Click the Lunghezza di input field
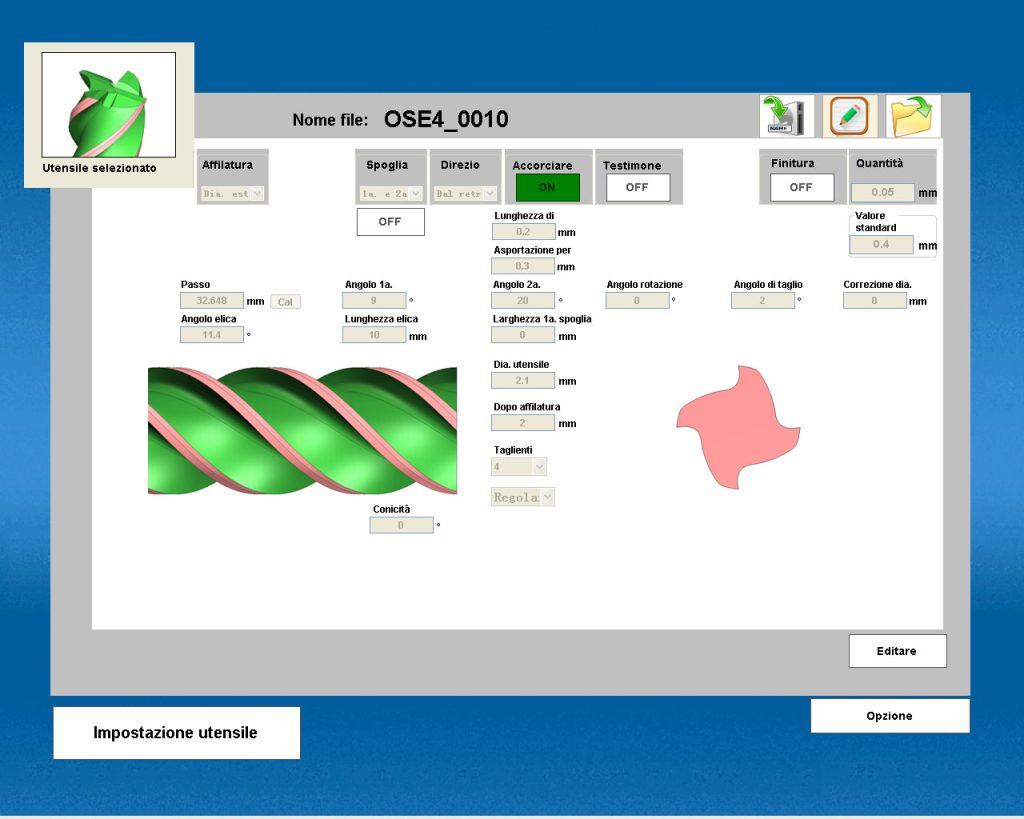The width and height of the screenshot is (1024, 819). (x=523, y=231)
